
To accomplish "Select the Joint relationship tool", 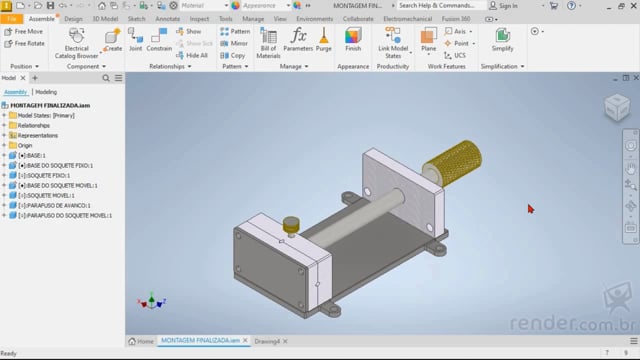I will [x=135, y=40].
